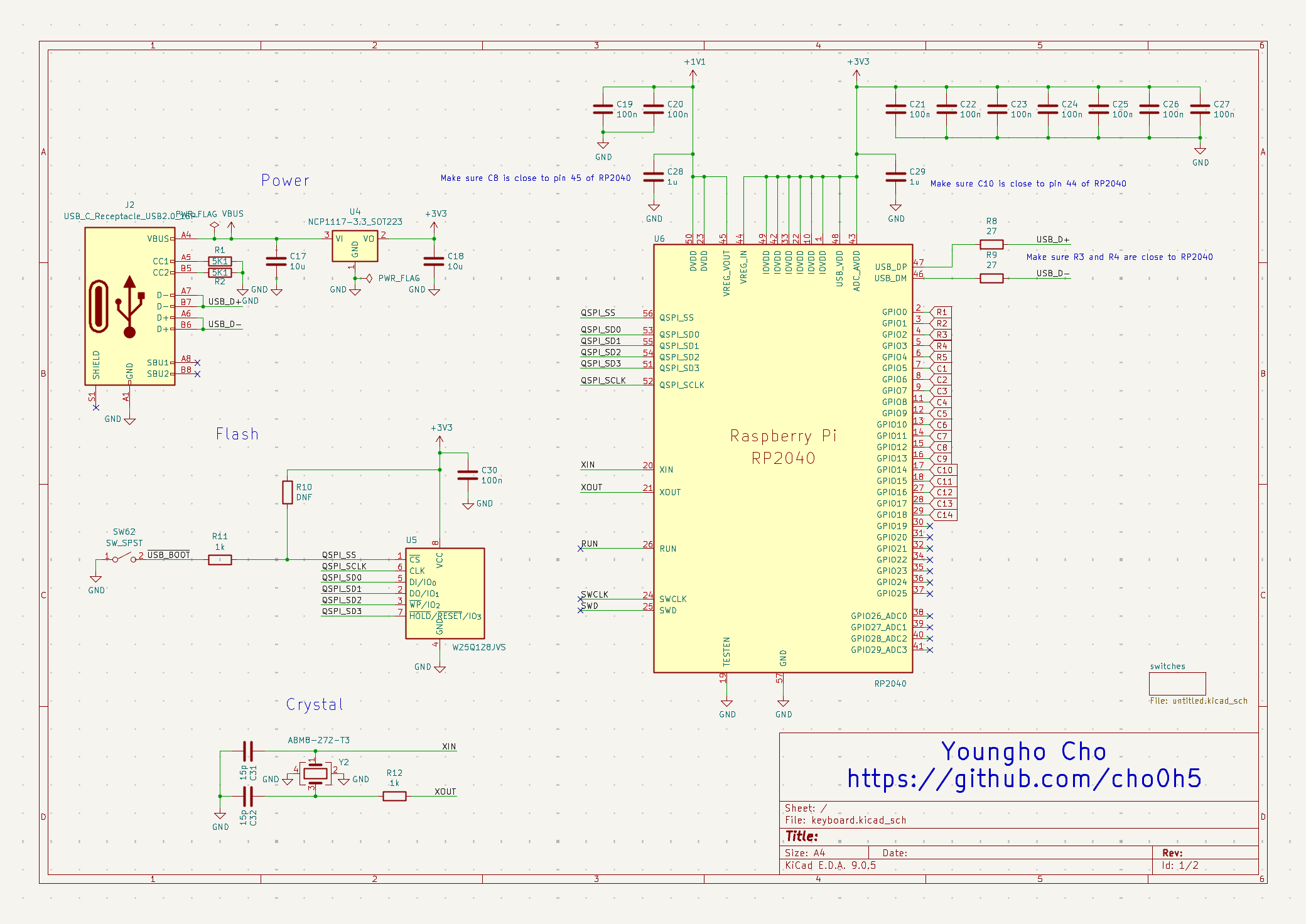The height and width of the screenshot is (924, 1306).
Task: Click the QSPI_SCLK label at RP2040 pin 52
Action: [x=603, y=380]
